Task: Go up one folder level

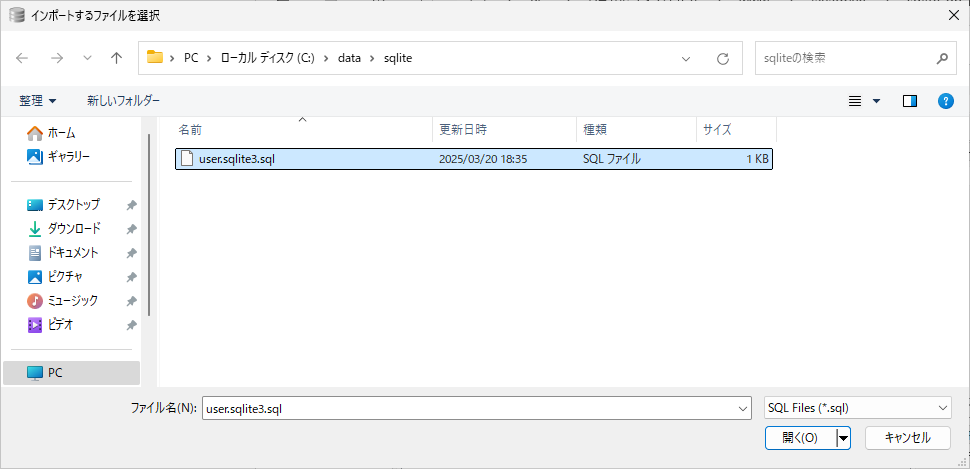Action: click(x=116, y=59)
